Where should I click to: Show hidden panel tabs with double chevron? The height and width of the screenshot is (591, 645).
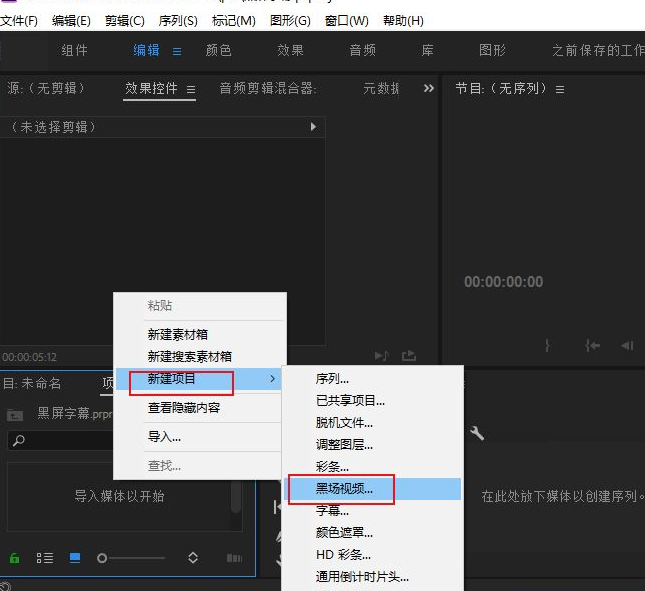(x=429, y=88)
